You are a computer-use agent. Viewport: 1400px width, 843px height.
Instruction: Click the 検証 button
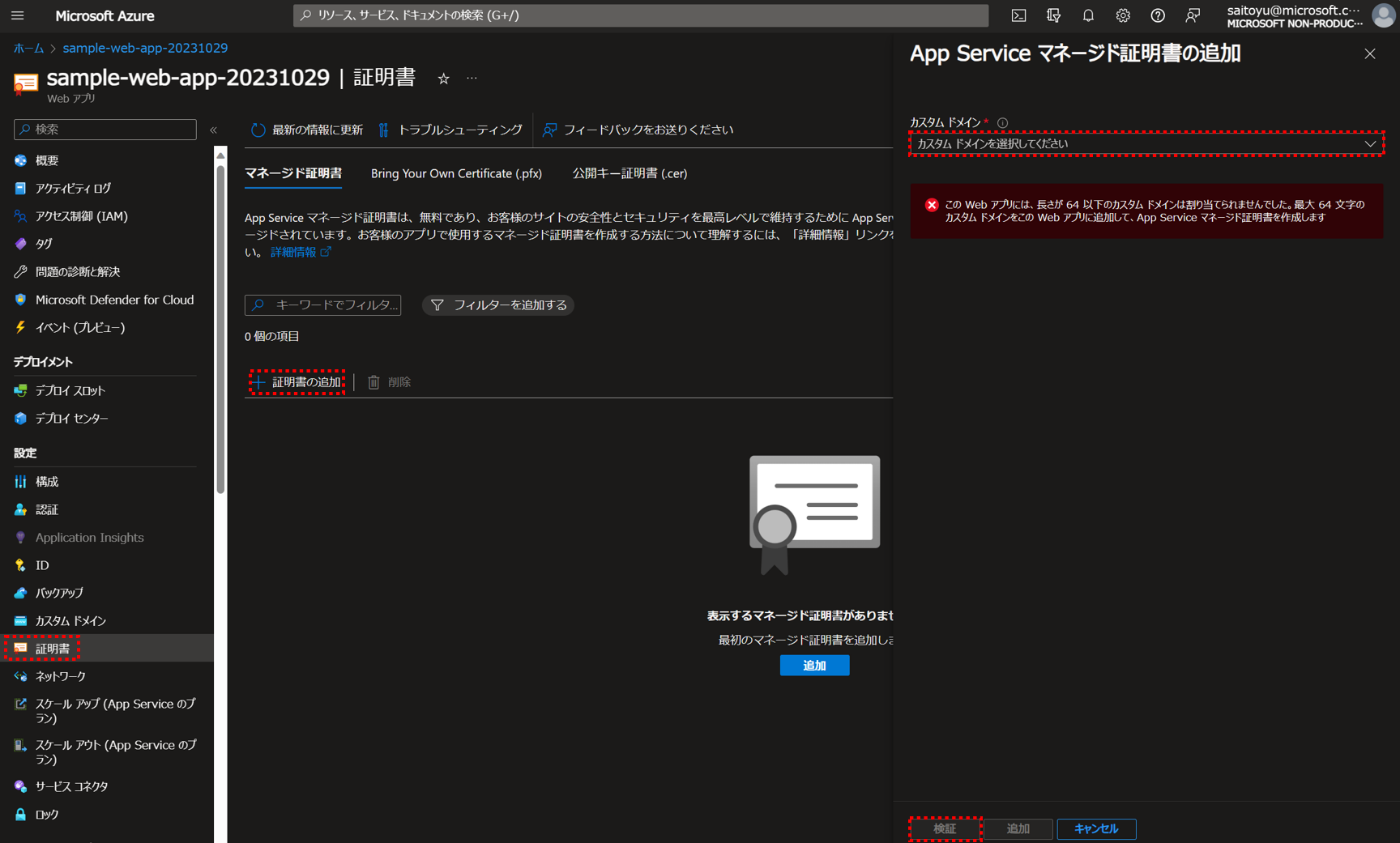click(945, 828)
